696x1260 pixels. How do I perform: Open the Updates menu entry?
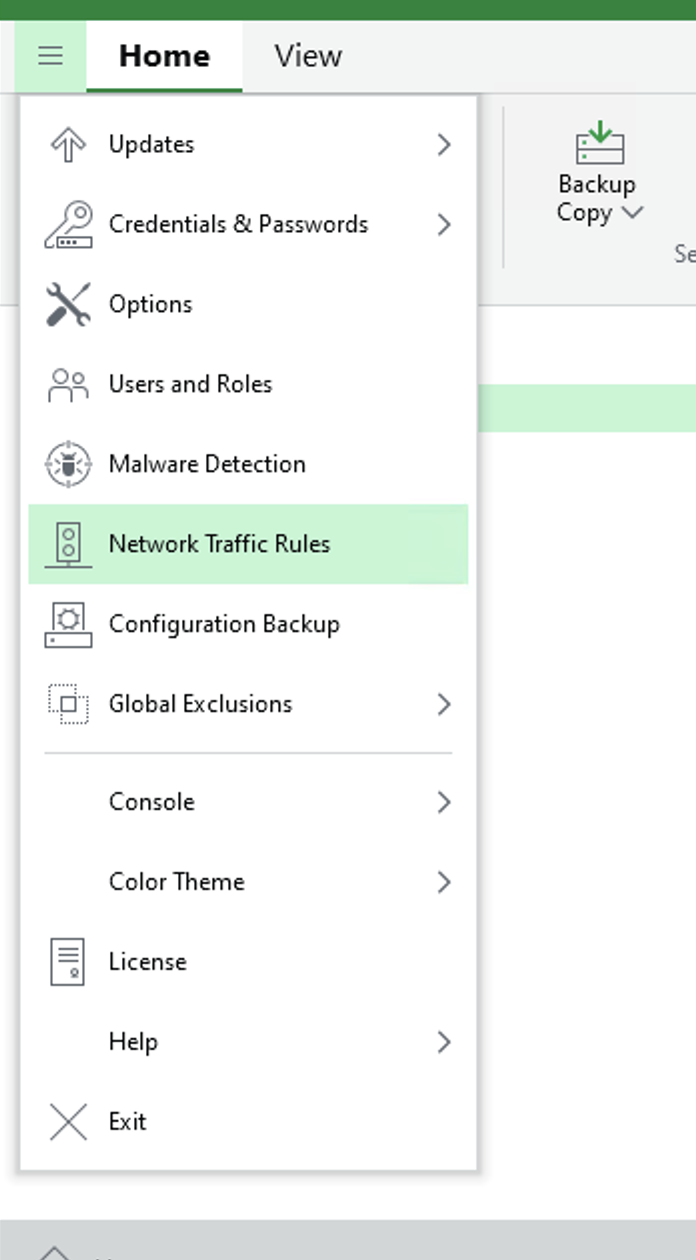coord(248,144)
